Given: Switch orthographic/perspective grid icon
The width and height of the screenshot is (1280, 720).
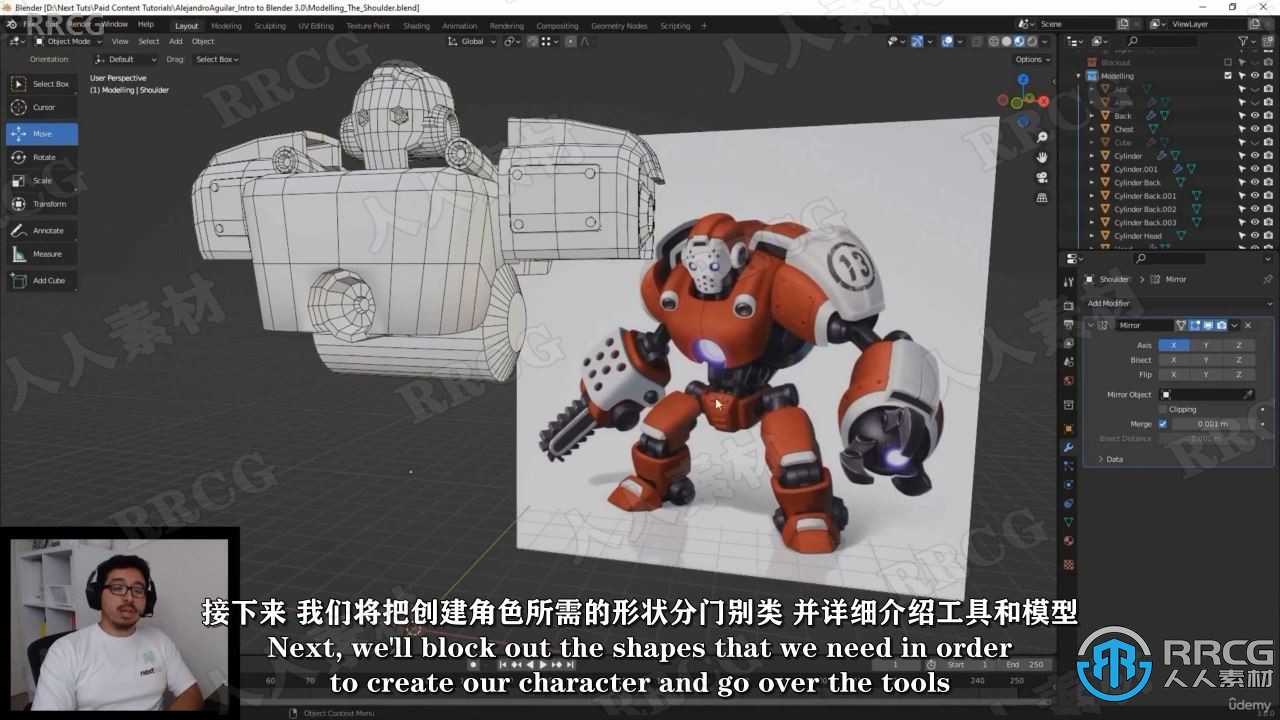Looking at the screenshot, I should coord(1042,198).
